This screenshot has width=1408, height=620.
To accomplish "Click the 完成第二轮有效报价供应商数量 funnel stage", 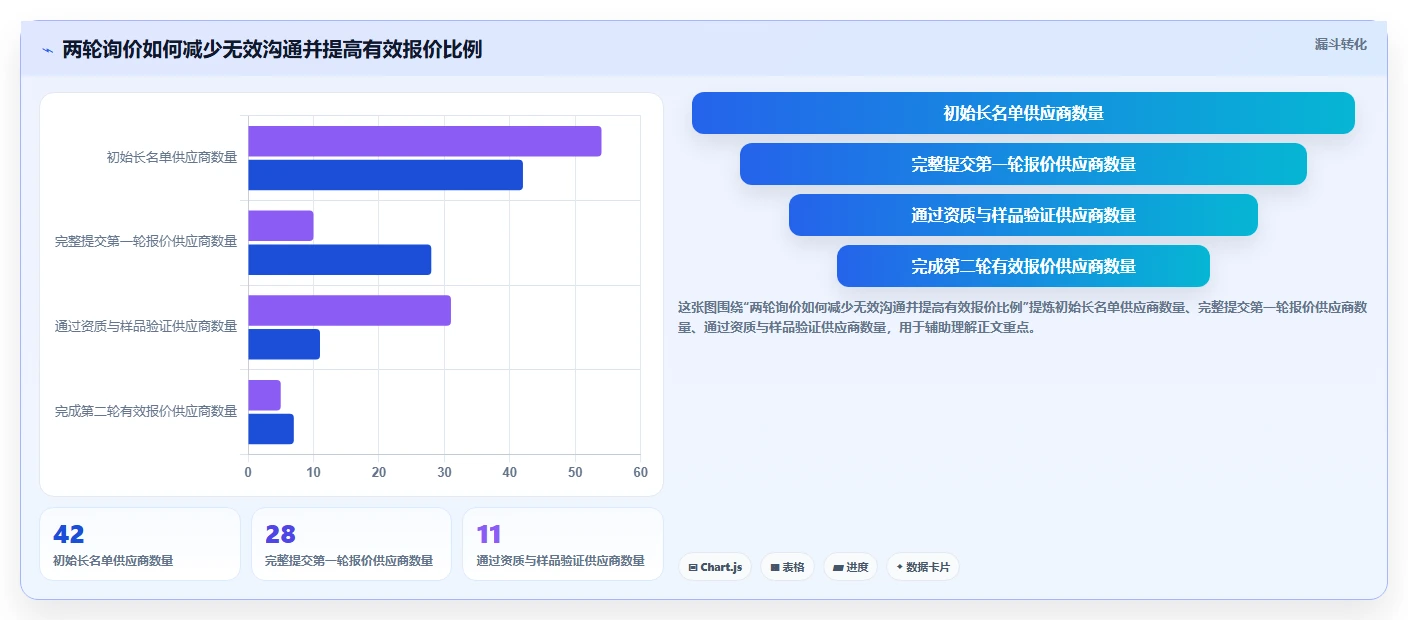I will pyautogui.click(x=1023, y=266).
